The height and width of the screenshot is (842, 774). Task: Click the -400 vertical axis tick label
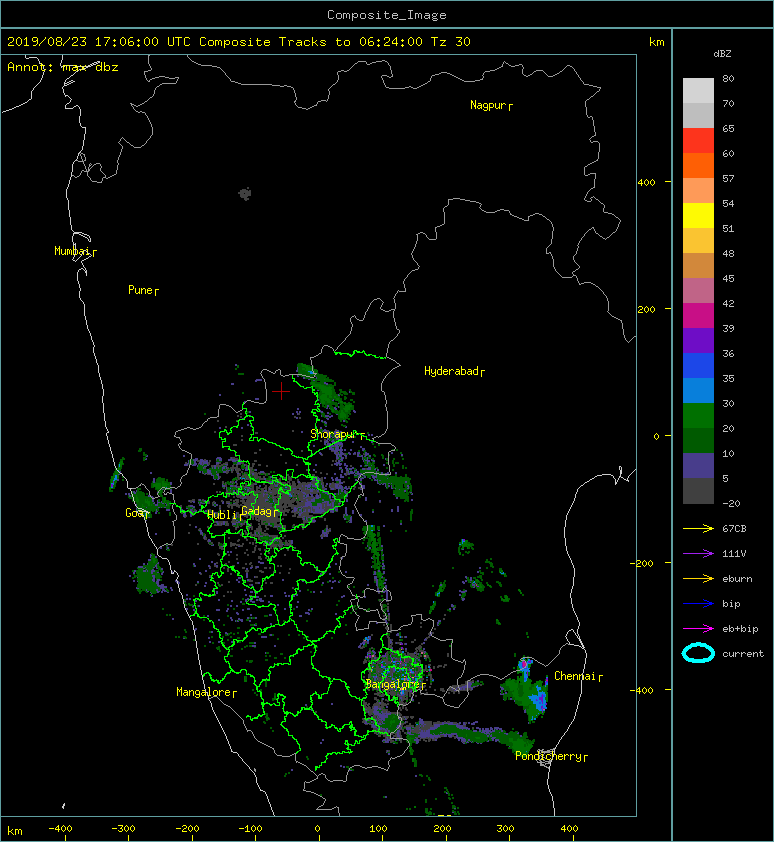(641, 690)
